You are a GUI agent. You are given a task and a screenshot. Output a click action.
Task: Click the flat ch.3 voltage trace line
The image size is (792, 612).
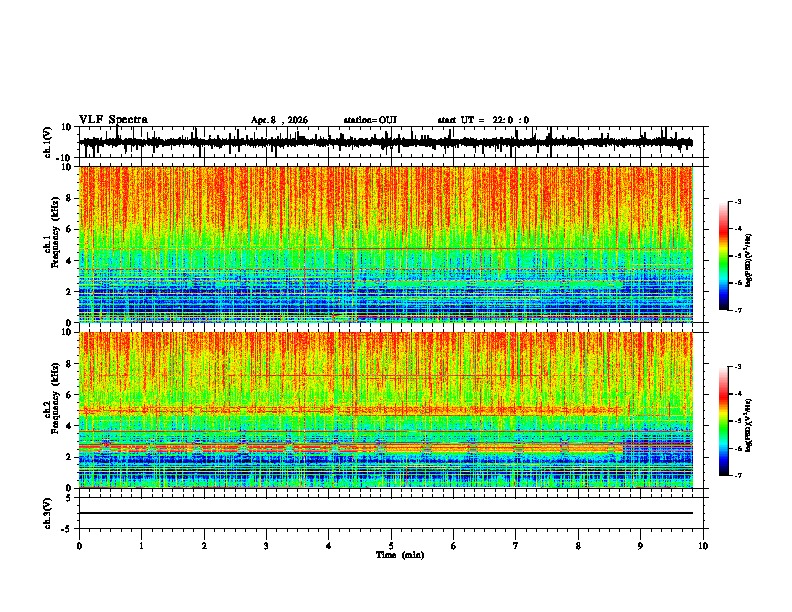coord(386,513)
